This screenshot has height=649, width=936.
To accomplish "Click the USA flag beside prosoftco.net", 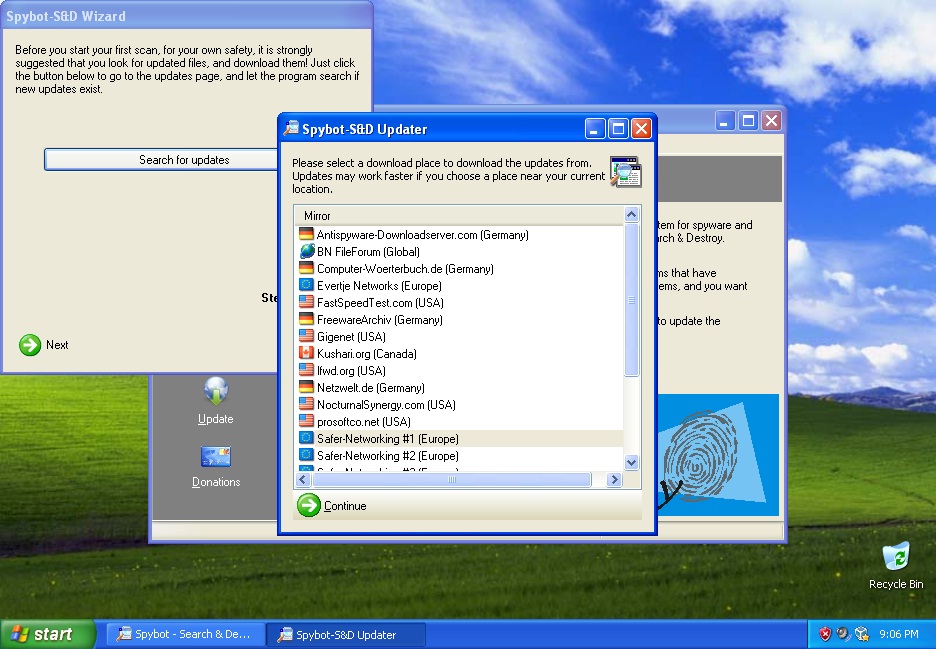I will coord(306,421).
